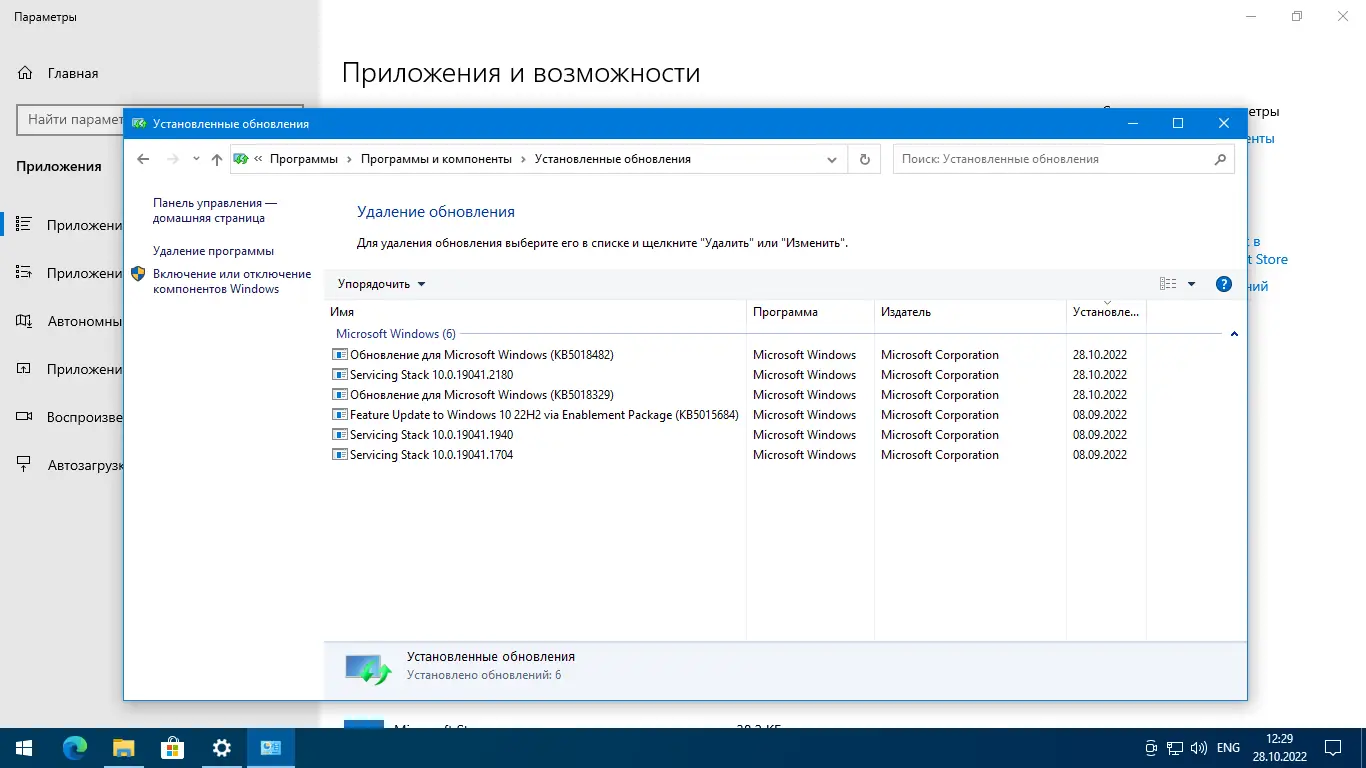Screen dimensions: 1366x768
Task: Click the shield icon beside Windows components
Action: click(x=139, y=274)
